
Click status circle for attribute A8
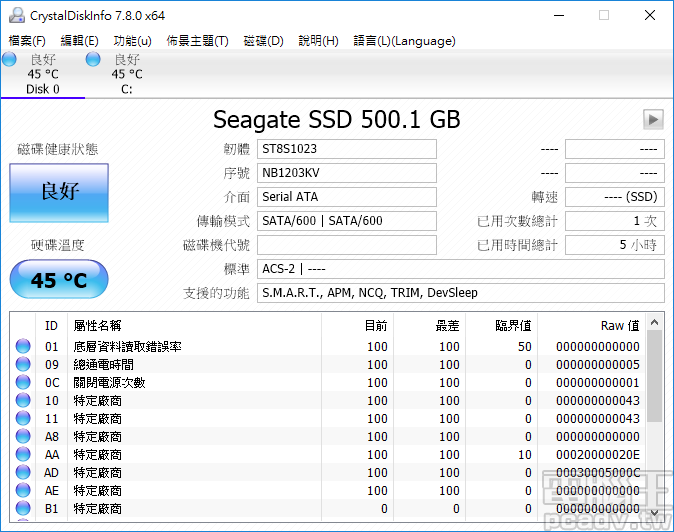23,437
